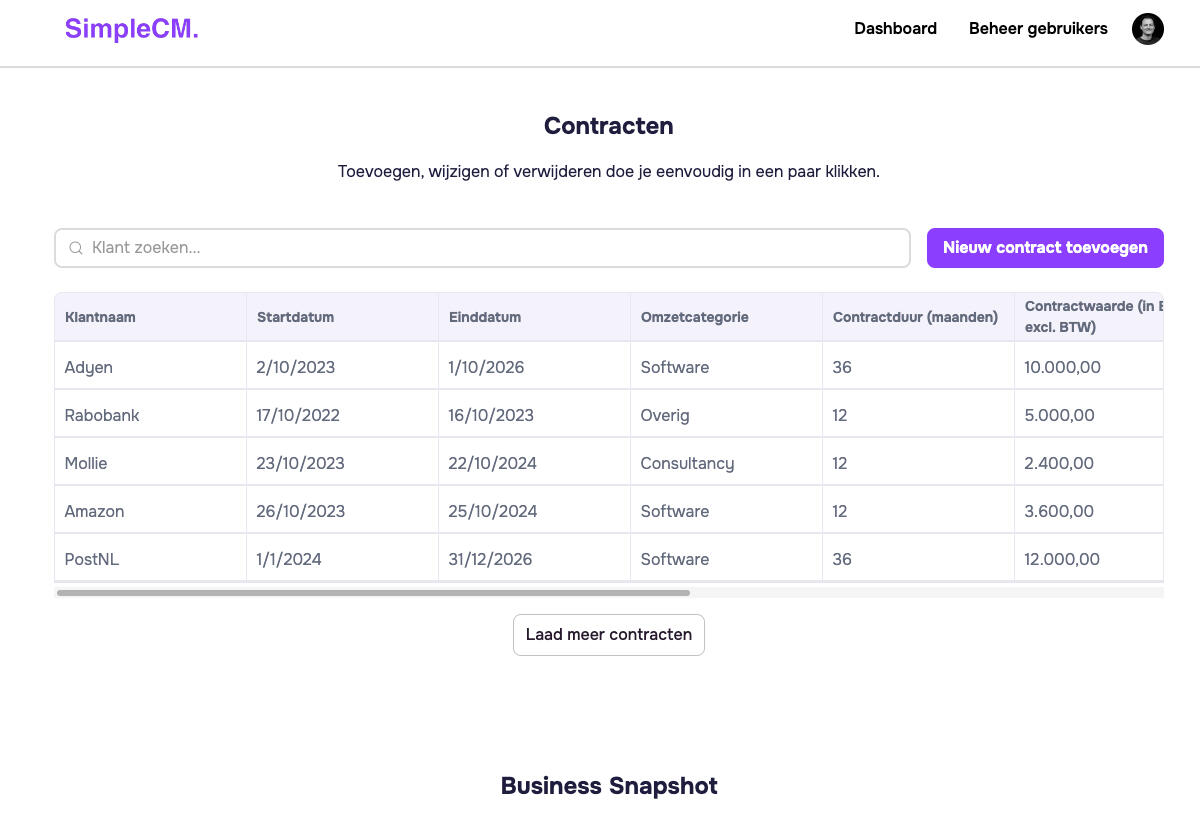
Task: Go to Beheer gebruikers
Action: pos(1037,29)
